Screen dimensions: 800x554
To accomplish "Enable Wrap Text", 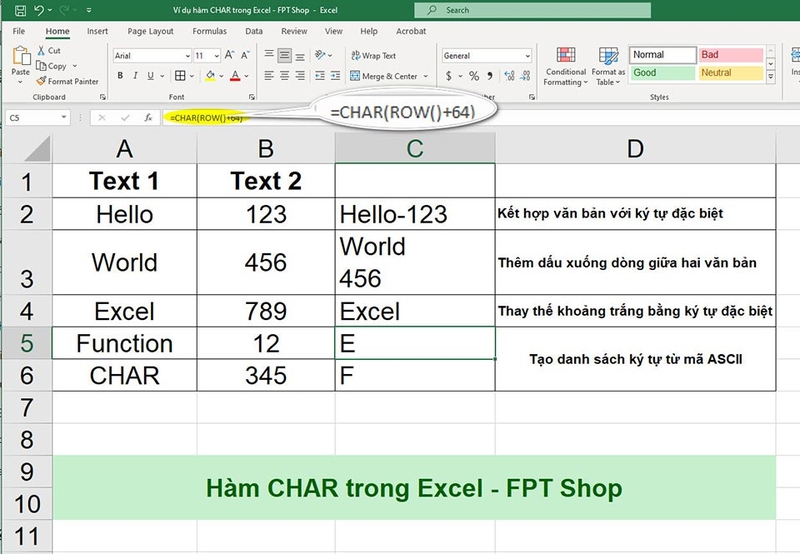I will click(x=373, y=56).
